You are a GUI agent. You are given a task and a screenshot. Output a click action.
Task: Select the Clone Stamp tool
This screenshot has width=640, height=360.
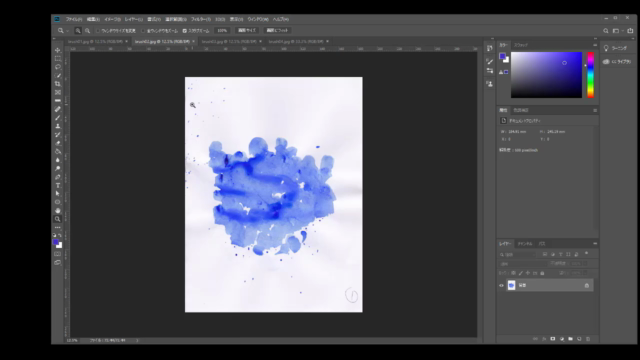[x=58, y=126]
